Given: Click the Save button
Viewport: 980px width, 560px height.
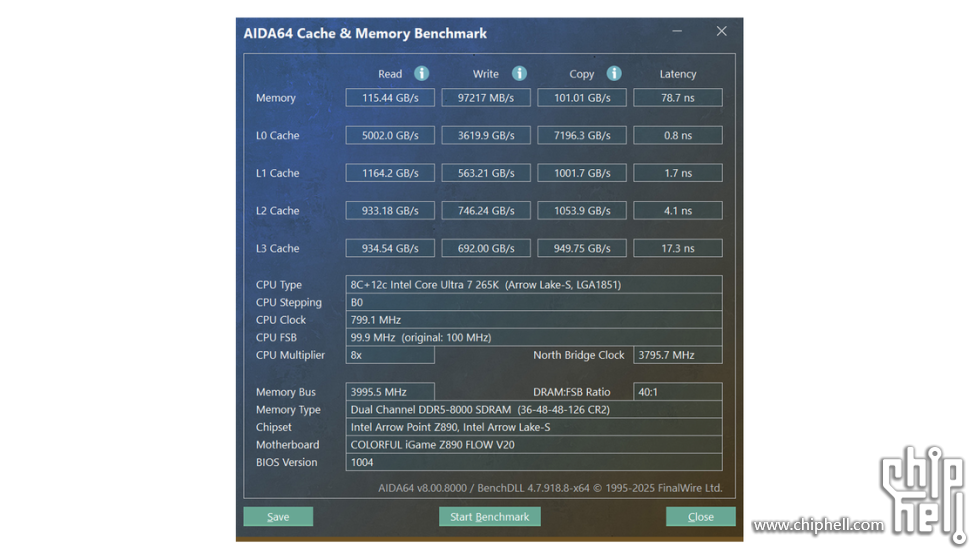Looking at the screenshot, I should pos(278,517).
